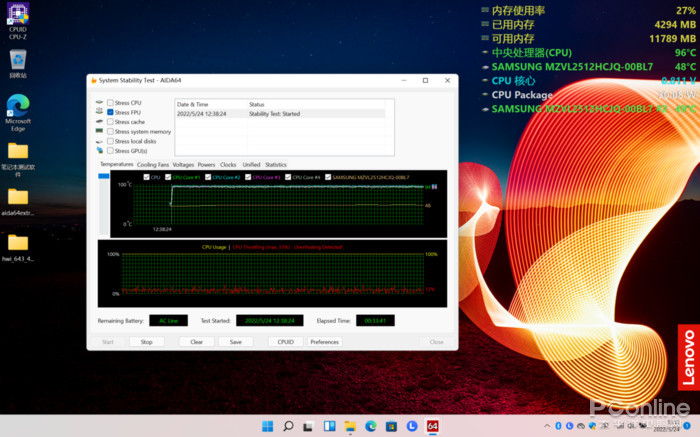Click the Bluetooth tray icon

558,426
